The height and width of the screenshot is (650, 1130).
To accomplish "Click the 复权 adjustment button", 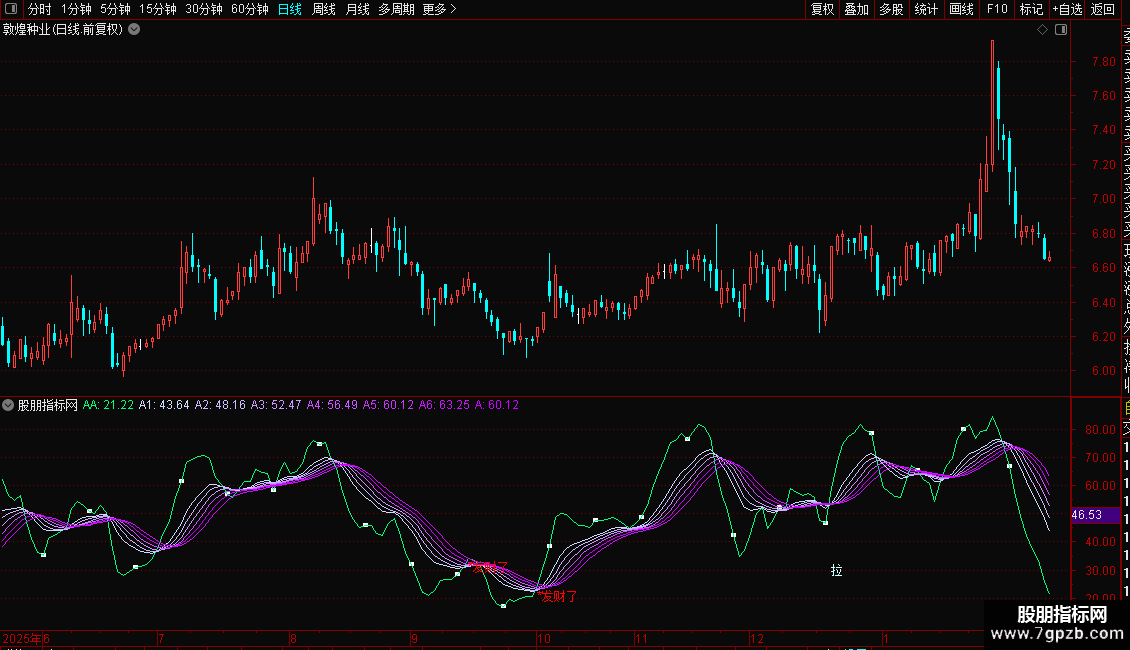I will point(822,9).
